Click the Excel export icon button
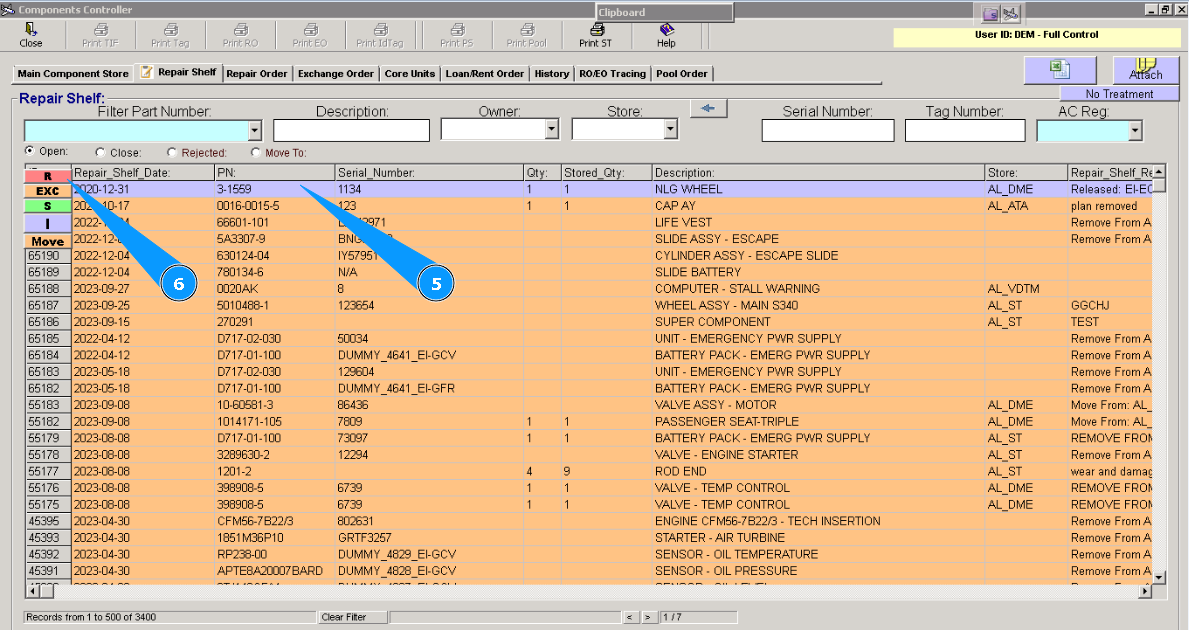The height and width of the screenshot is (630, 1189). pyautogui.click(x=1059, y=70)
